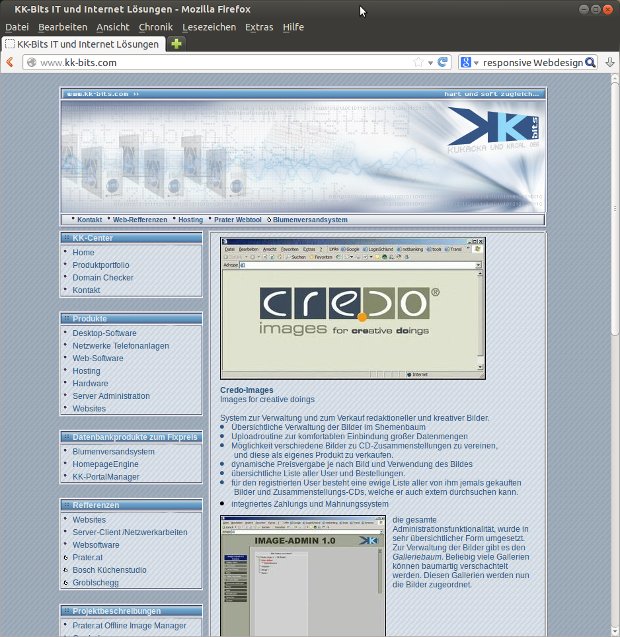
Task: Click the Google search engine icon
Action: click(x=466, y=62)
